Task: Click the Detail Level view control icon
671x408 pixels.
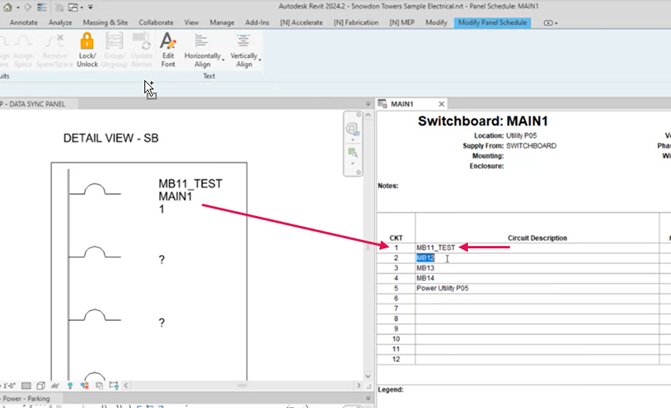Action: (26, 386)
